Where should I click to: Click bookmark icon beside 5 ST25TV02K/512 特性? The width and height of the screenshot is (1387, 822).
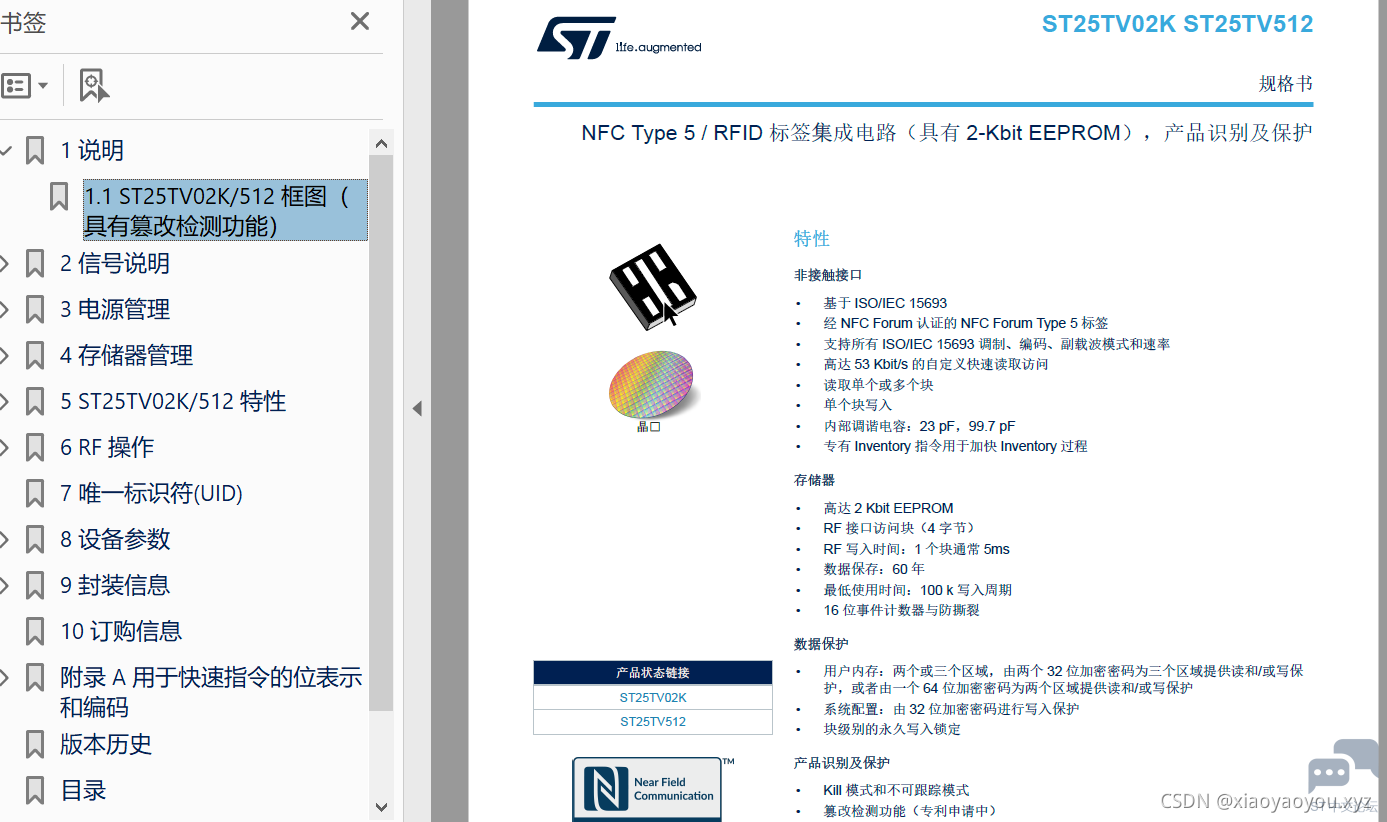[35, 402]
